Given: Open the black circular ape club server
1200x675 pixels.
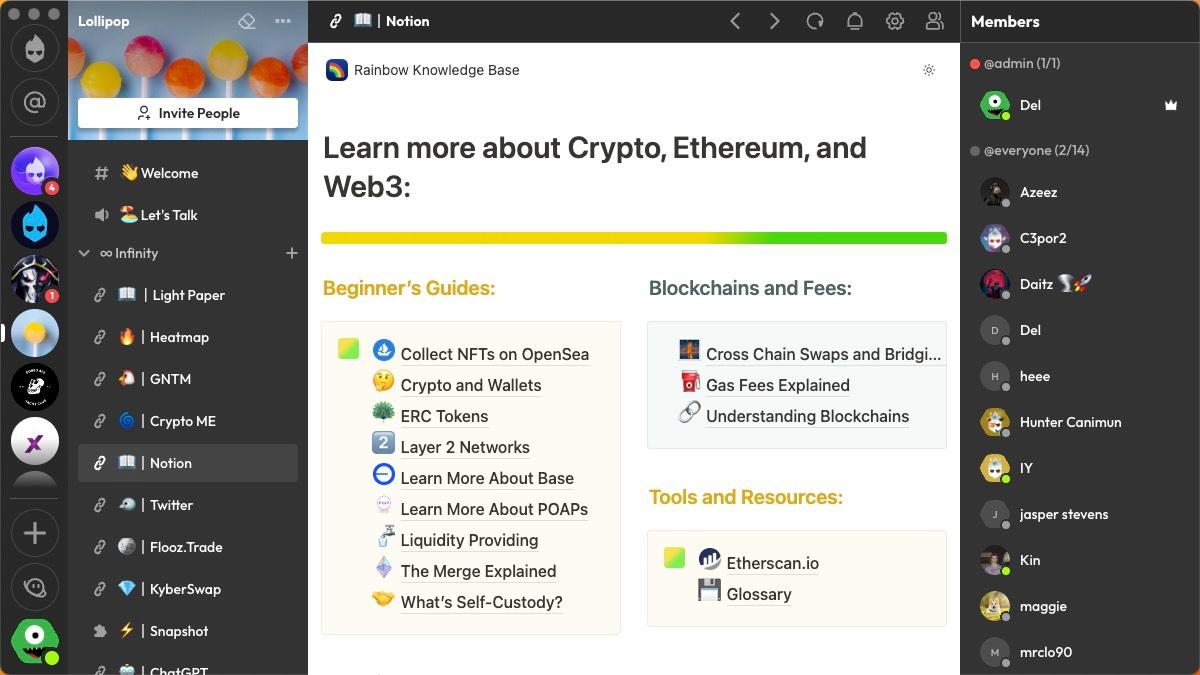Looking at the screenshot, I should (x=35, y=387).
